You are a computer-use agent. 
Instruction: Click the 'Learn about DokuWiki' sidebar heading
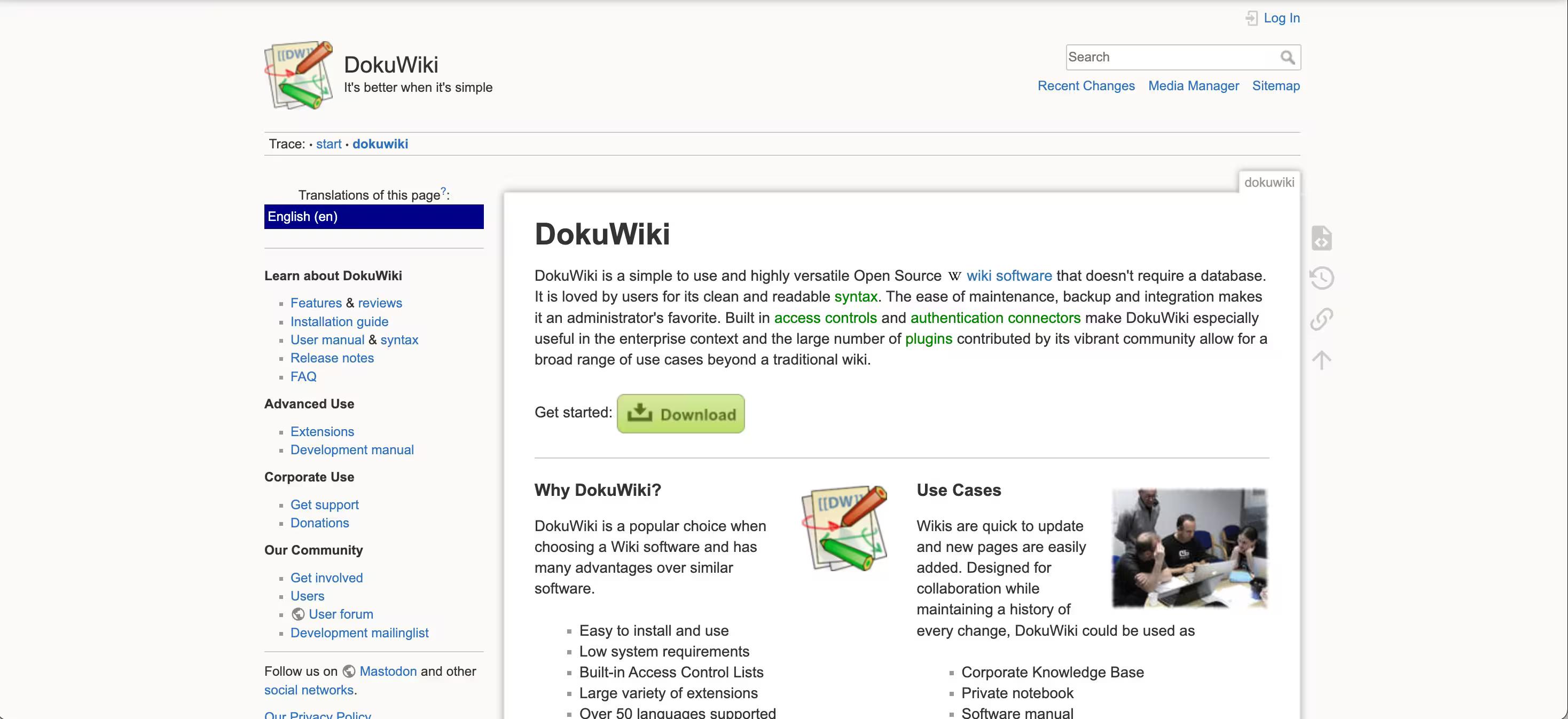point(333,276)
